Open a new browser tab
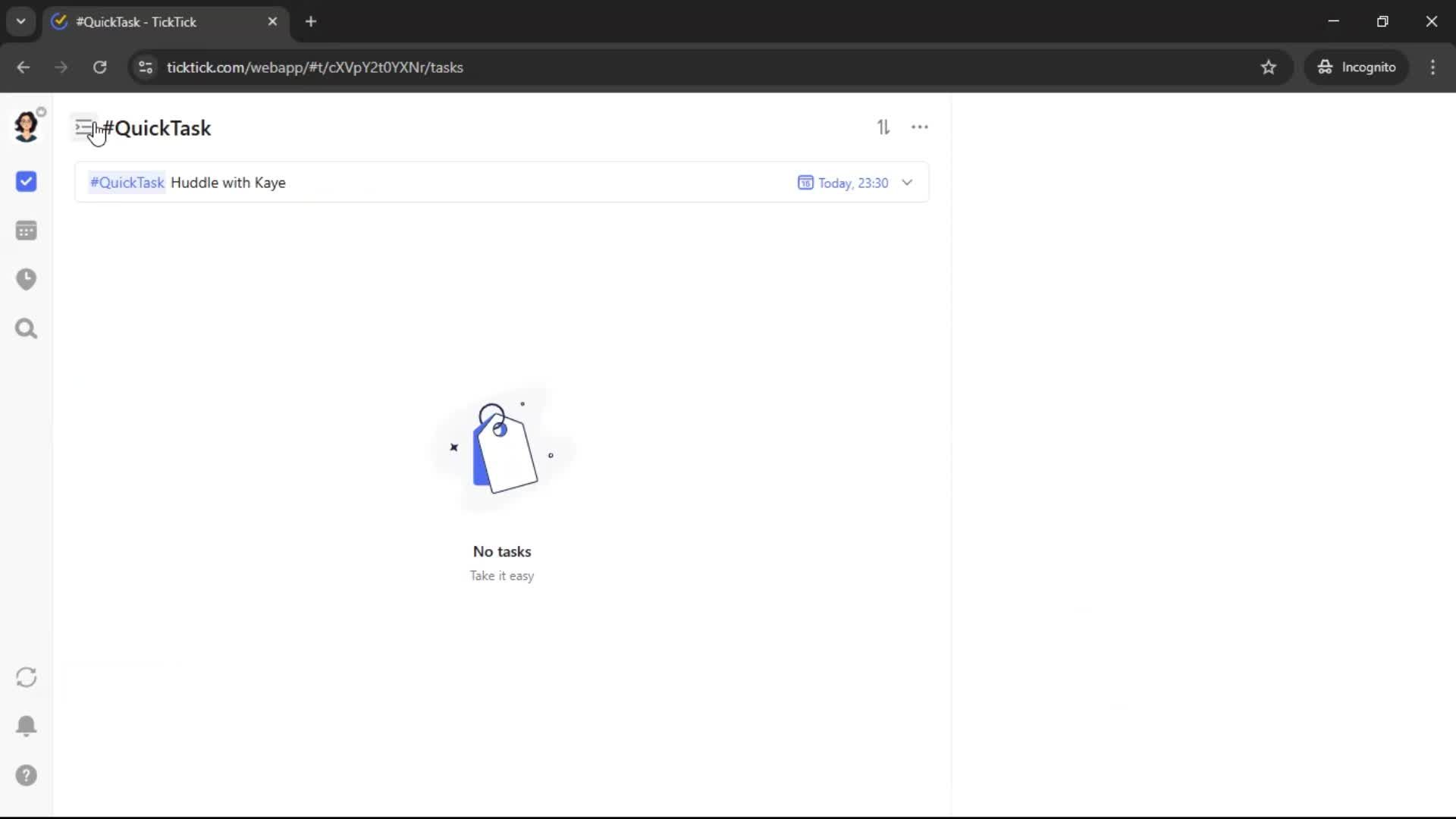The image size is (1456, 819). (x=311, y=21)
